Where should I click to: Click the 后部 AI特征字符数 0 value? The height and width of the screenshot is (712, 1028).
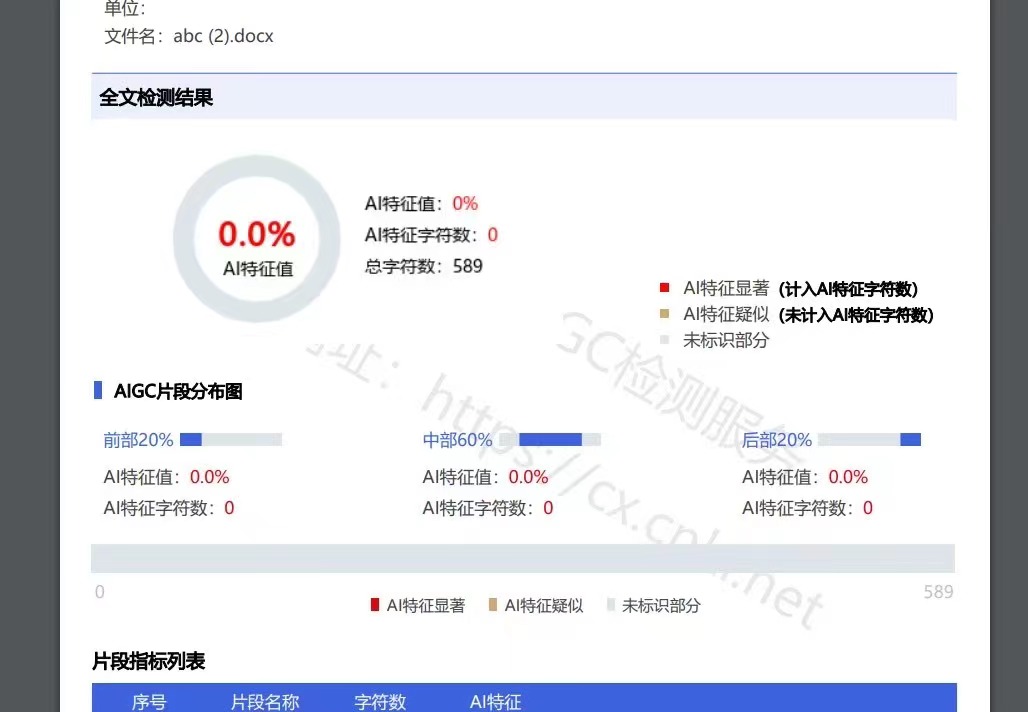(x=867, y=508)
